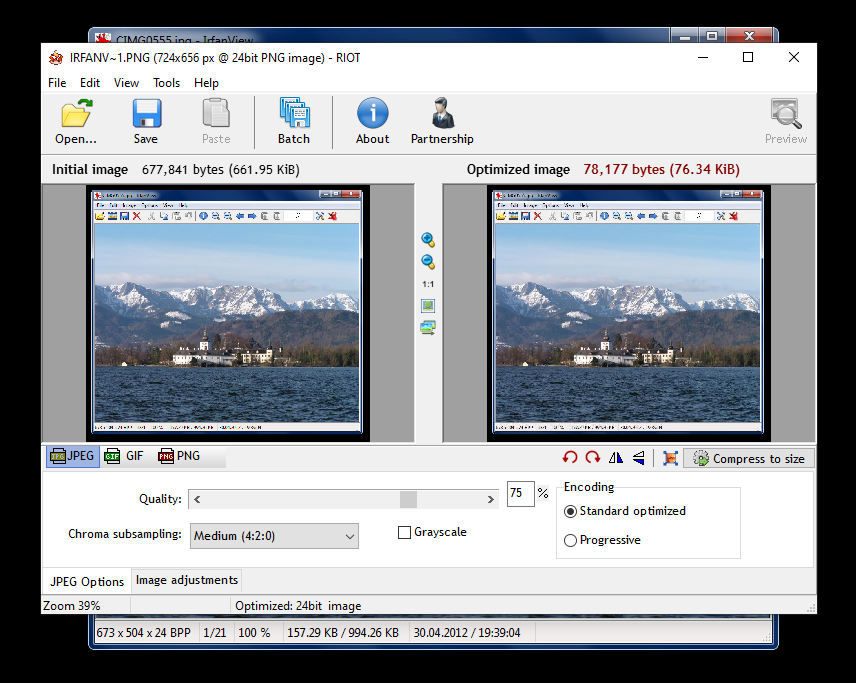Save the optimized image
Screen dimensions: 856x683
click(146, 121)
